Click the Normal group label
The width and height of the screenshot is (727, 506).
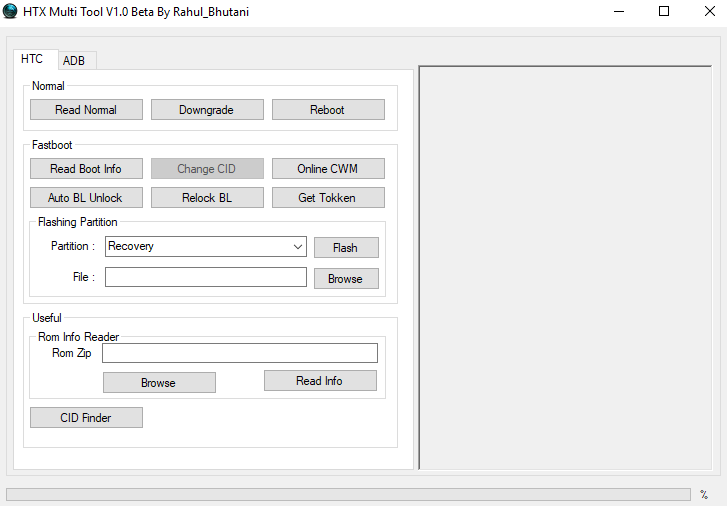pos(48,86)
